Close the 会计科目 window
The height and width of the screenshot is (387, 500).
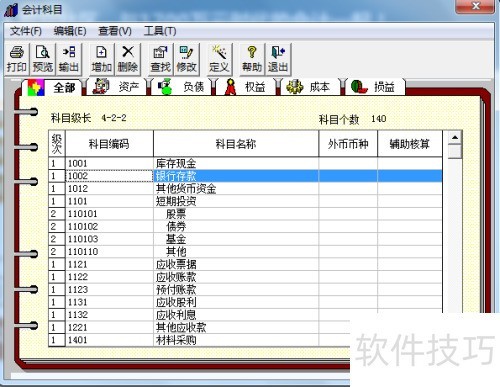(475, 6)
